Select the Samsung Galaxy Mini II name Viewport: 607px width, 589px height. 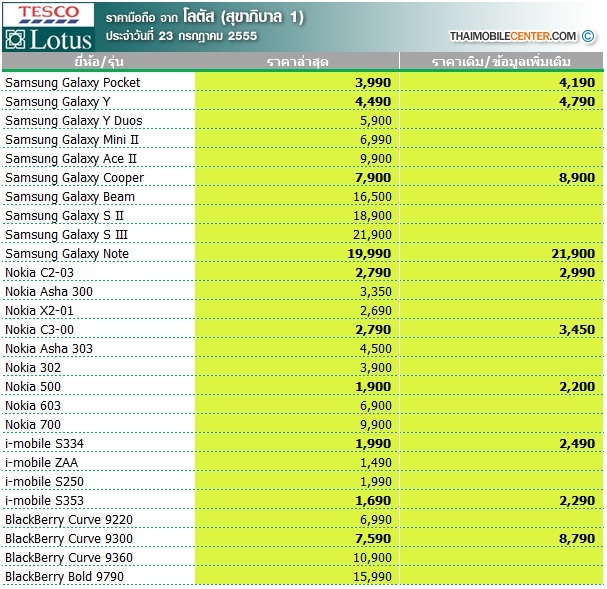pos(72,139)
